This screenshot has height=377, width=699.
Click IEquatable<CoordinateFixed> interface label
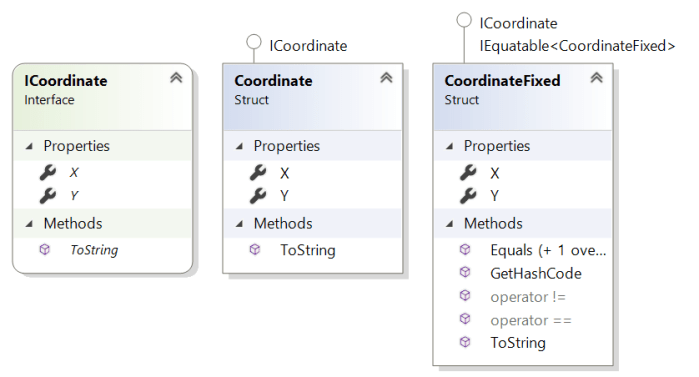click(x=577, y=45)
